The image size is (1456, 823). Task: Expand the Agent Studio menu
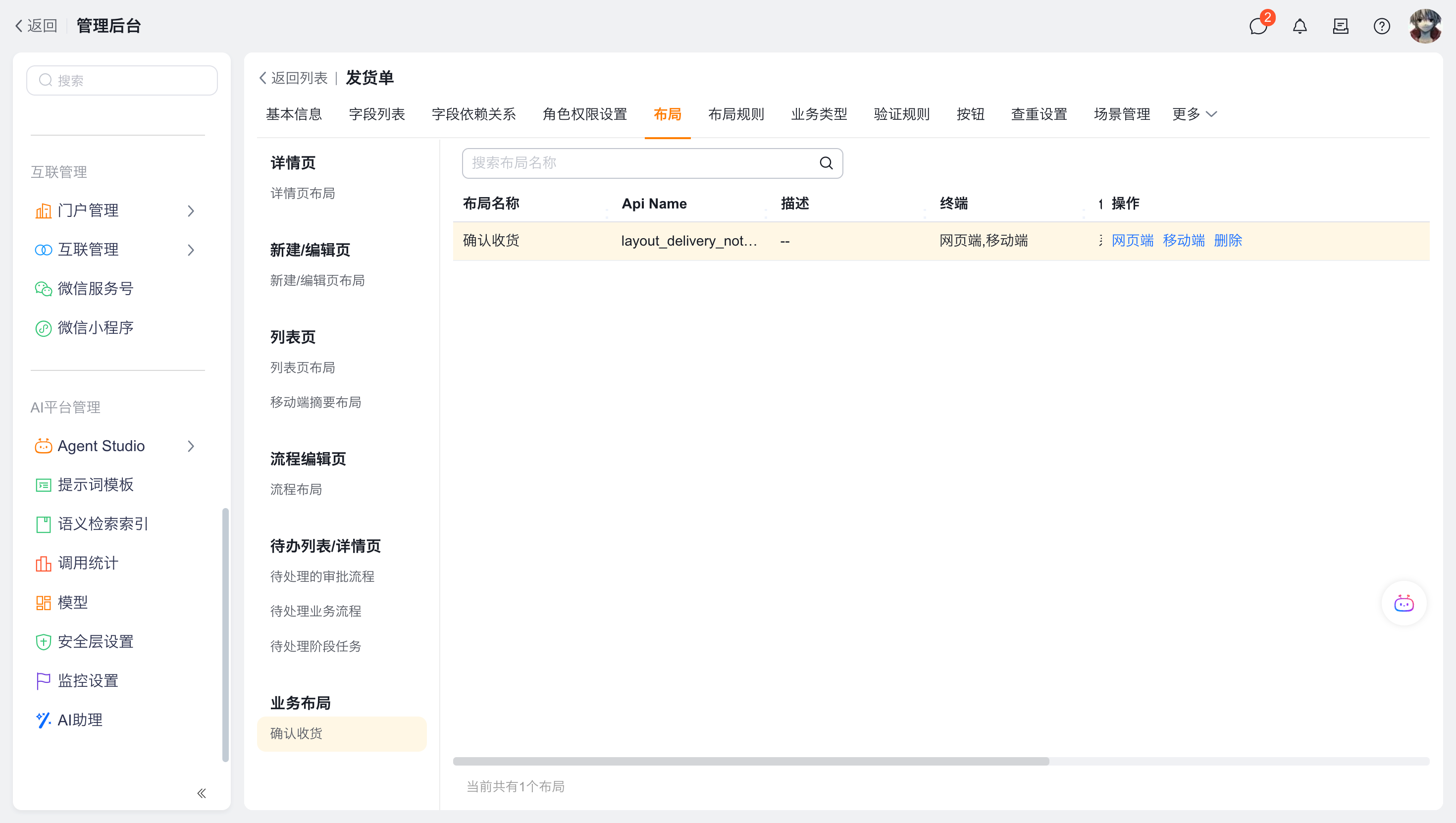191,446
